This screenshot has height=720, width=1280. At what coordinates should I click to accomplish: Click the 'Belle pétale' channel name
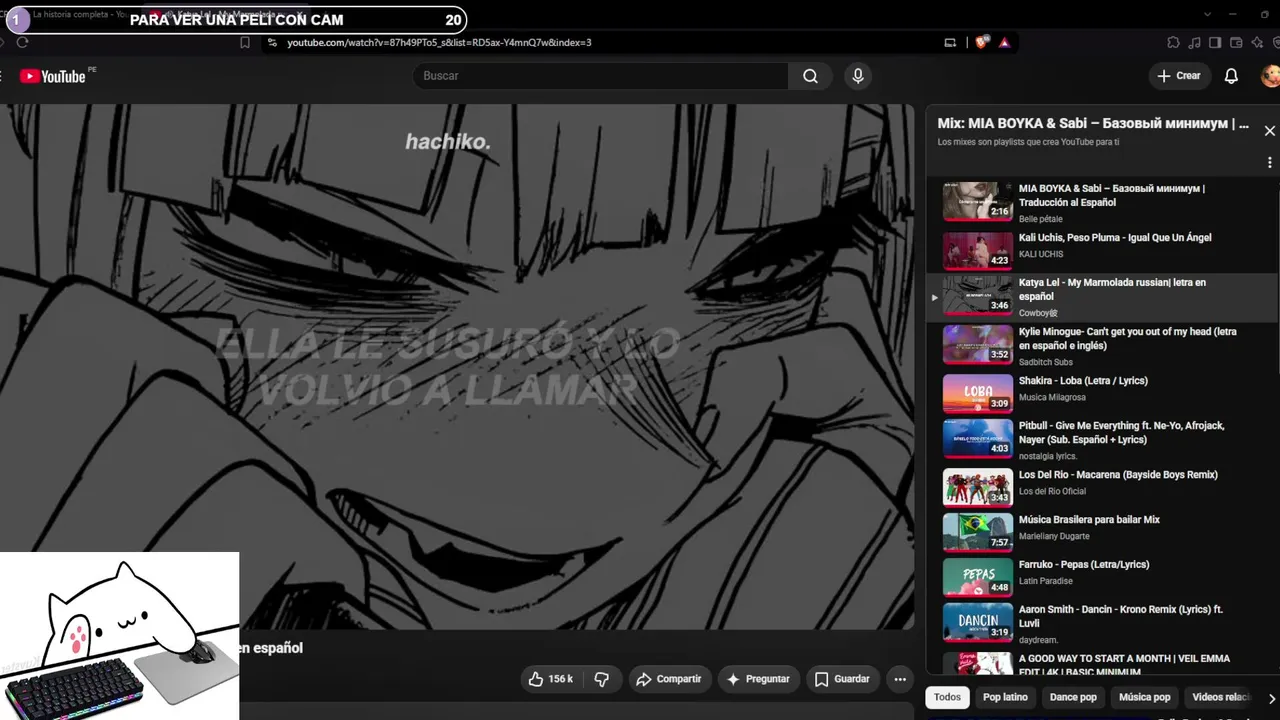point(1041,219)
